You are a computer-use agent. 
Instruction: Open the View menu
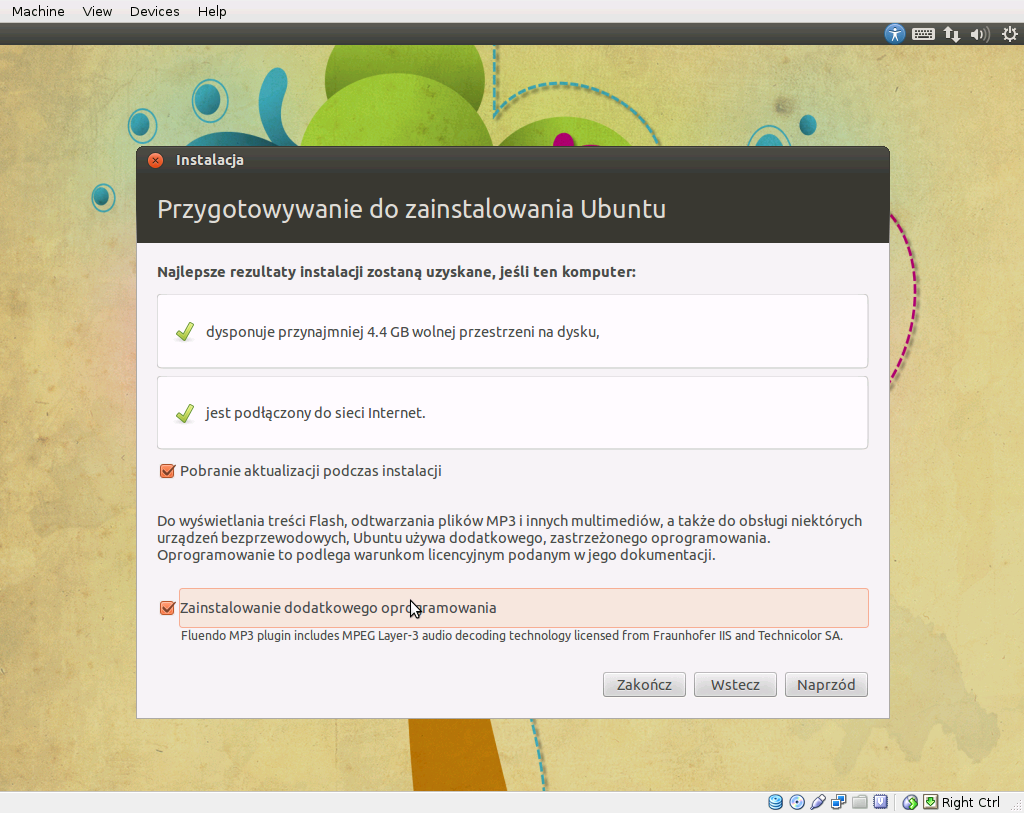coord(97,11)
